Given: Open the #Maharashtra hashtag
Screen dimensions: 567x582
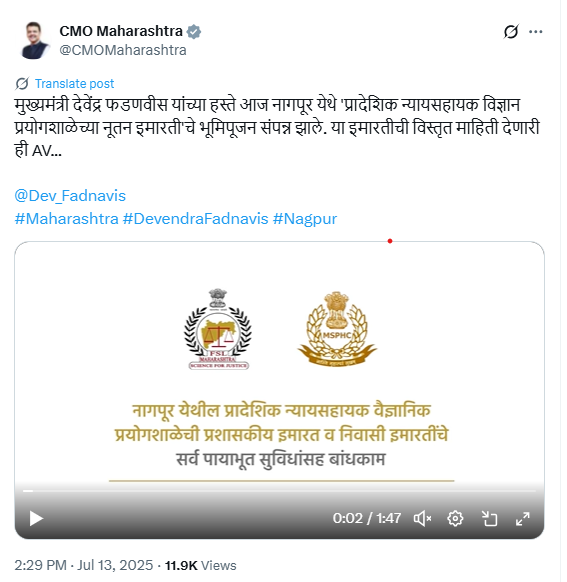Looking at the screenshot, I should [x=66, y=219].
